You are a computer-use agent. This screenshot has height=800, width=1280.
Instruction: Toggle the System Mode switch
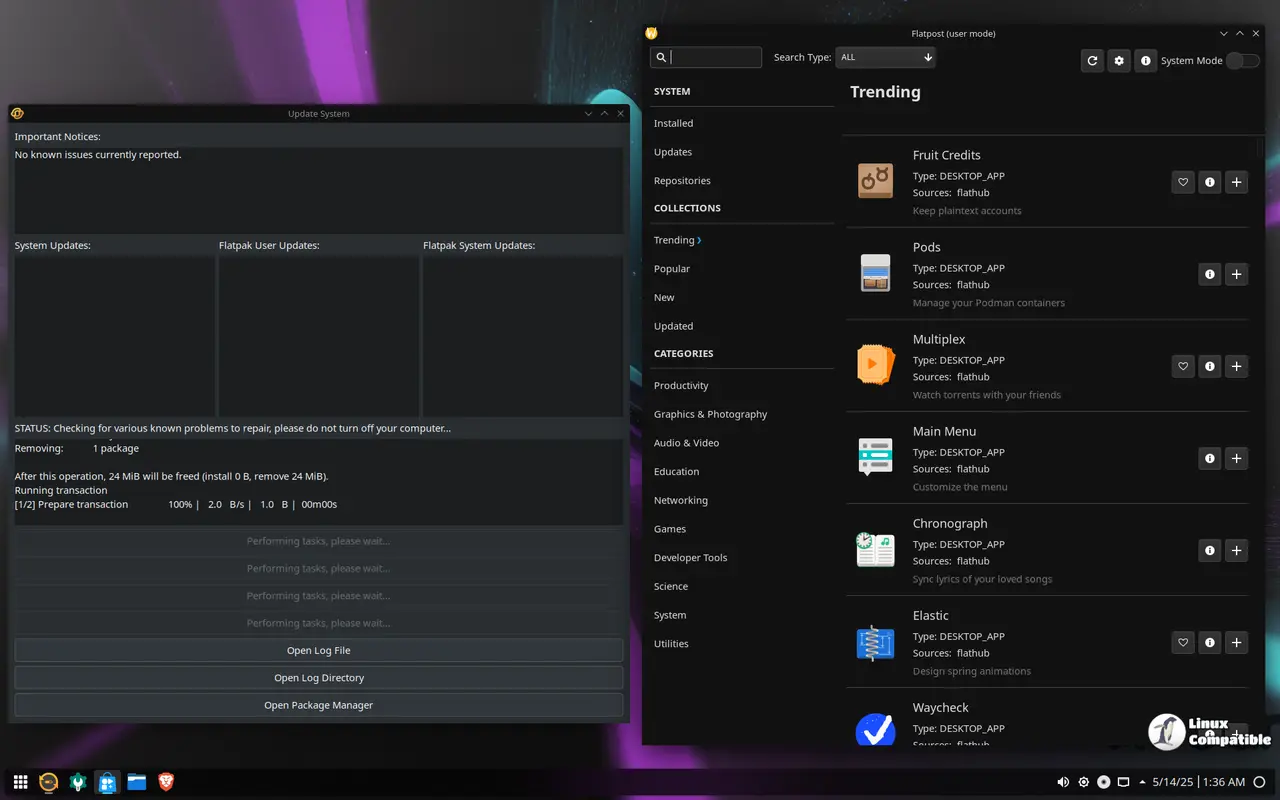1242,61
